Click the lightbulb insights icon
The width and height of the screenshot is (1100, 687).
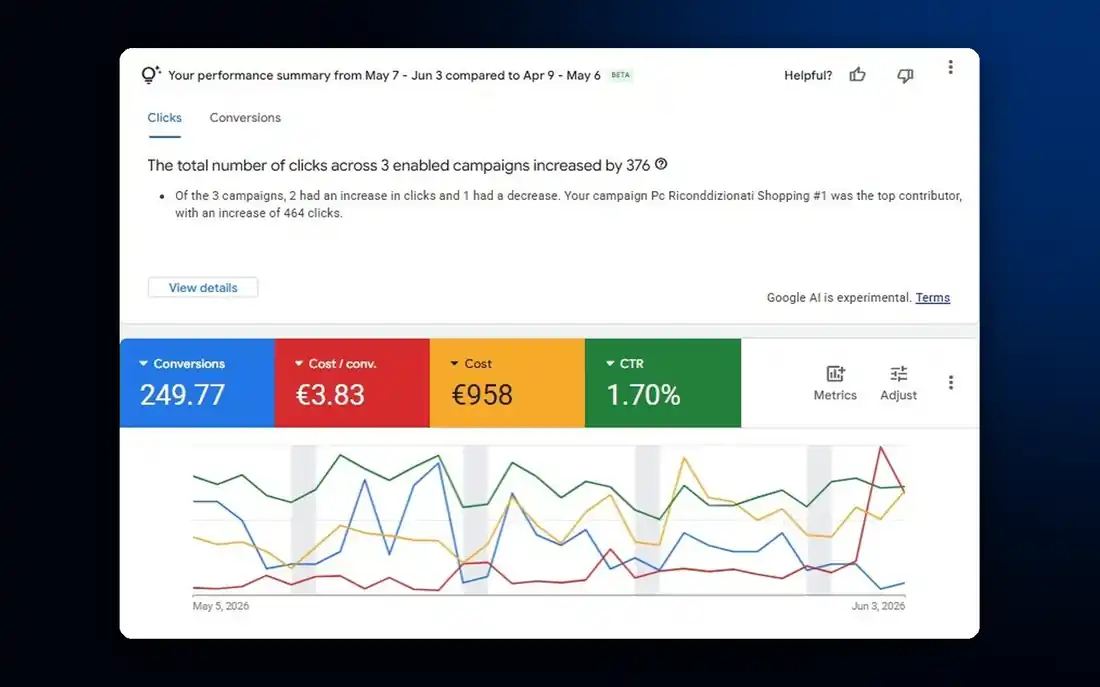[151, 74]
